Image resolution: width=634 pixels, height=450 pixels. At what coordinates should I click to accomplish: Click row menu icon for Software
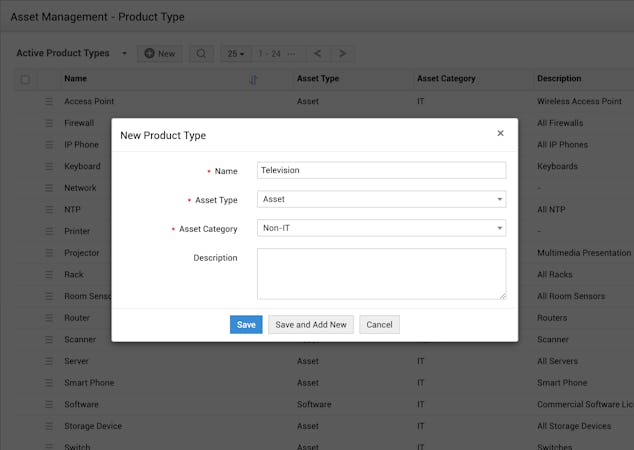tap(48, 405)
